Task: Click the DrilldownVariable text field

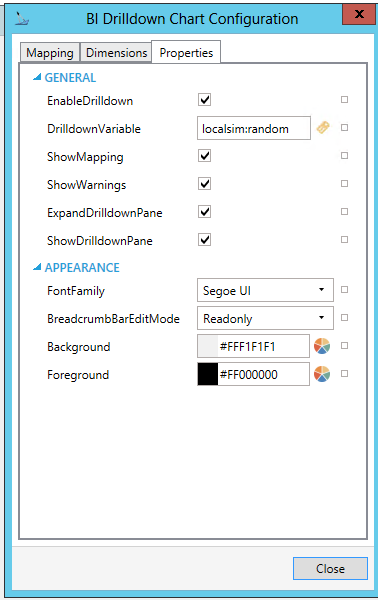Action: pos(254,128)
